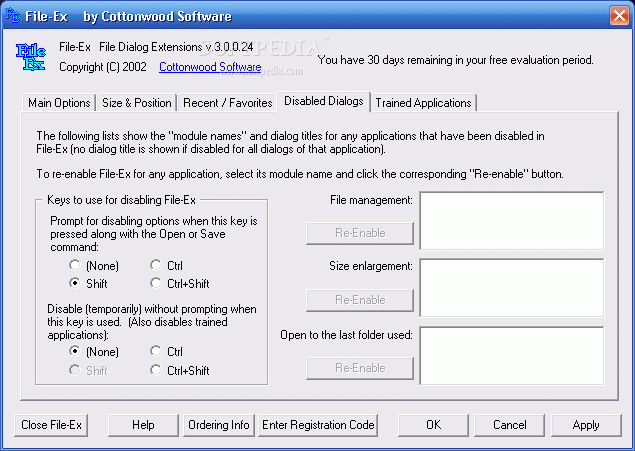This screenshot has width=635, height=451.
Task: Confirm with the OK button
Action: tap(433, 425)
